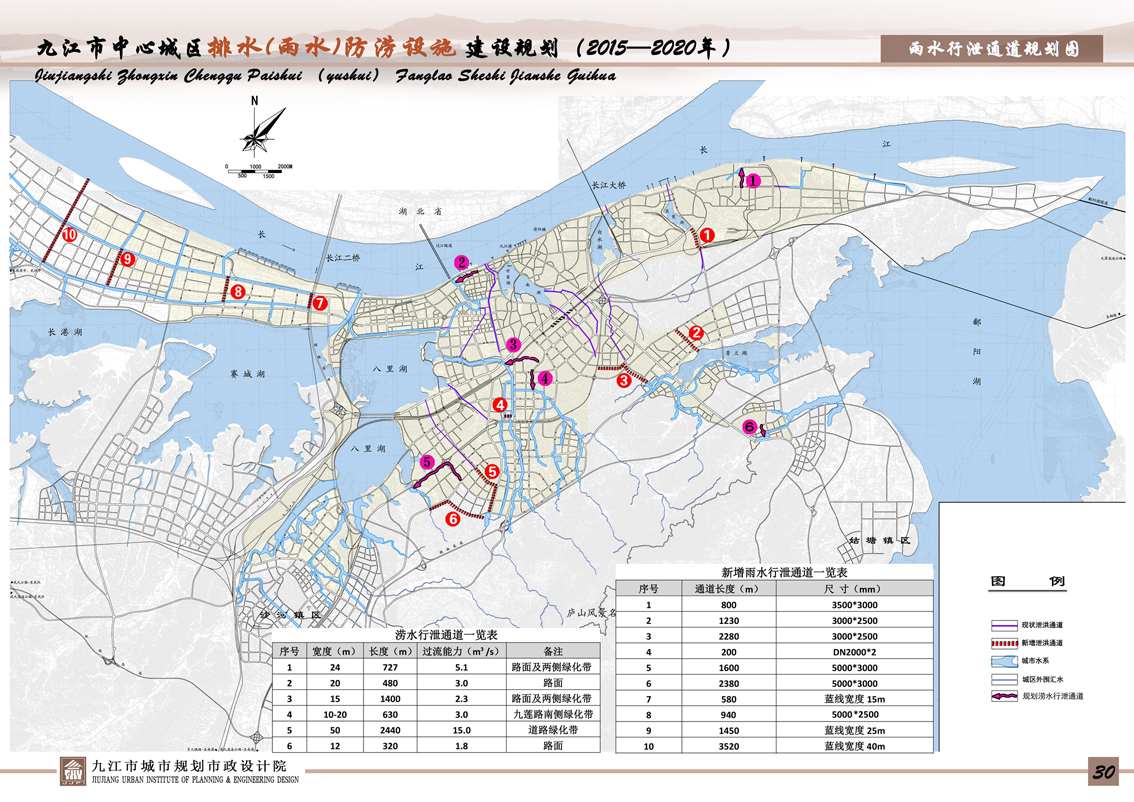The image size is (1134, 802).
Task: Click the 雨水行泄通道规划图 title tab
Action: [992, 49]
